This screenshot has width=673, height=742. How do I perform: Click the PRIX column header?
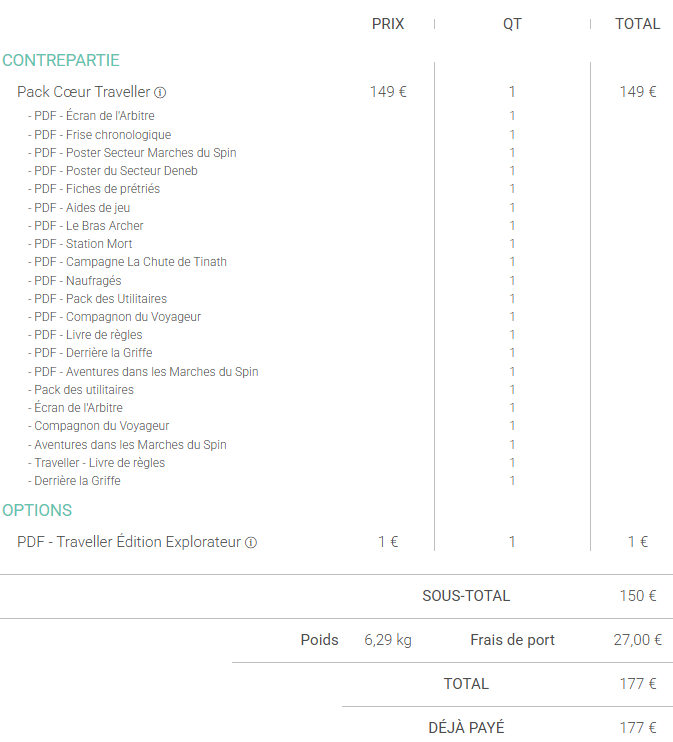click(x=388, y=24)
